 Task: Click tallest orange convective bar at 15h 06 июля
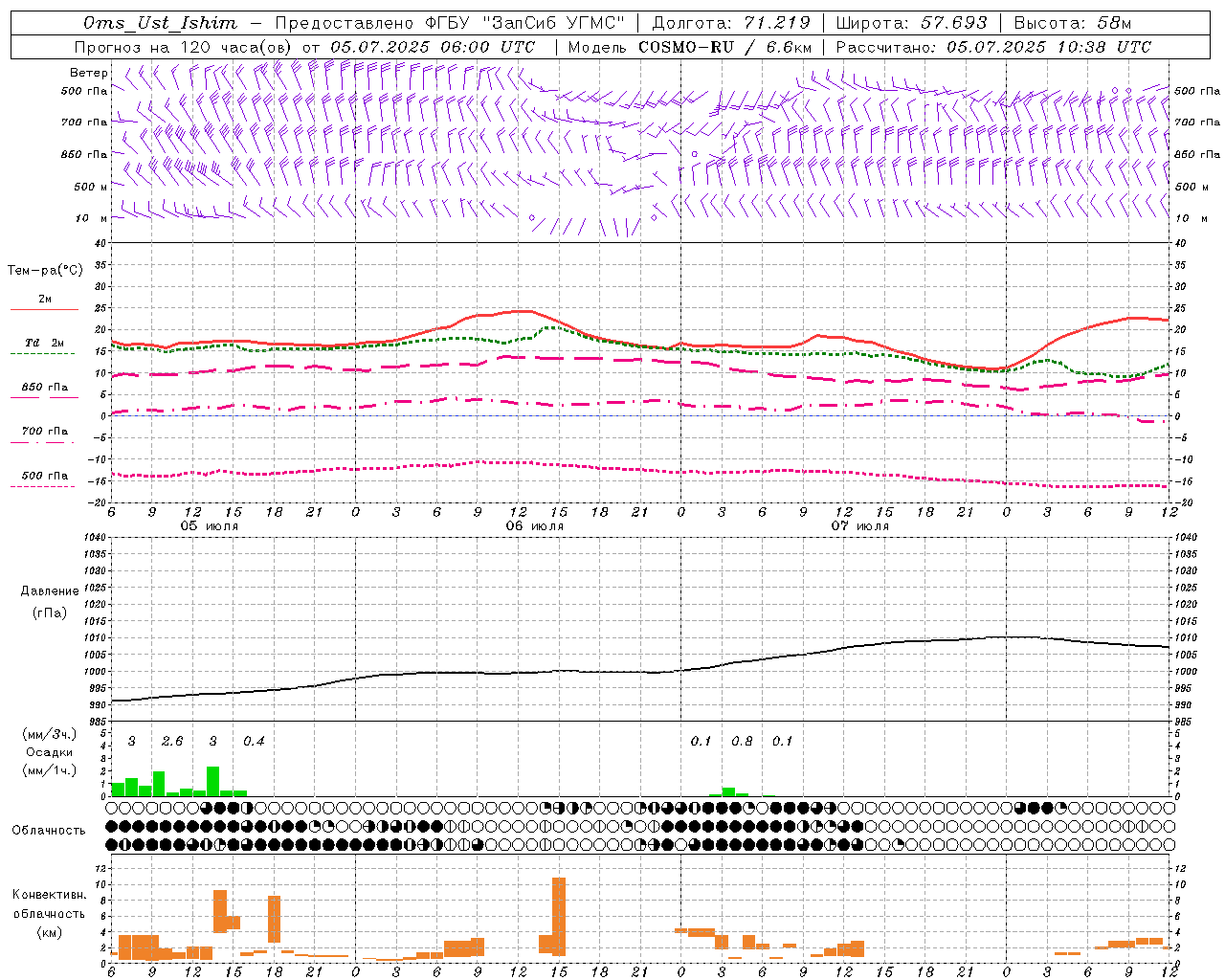pos(559,917)
